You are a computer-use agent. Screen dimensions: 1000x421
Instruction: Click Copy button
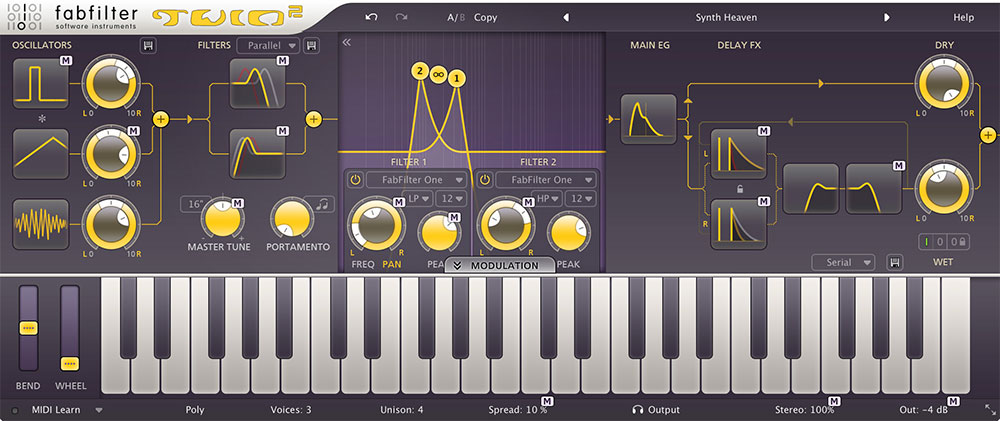pyautogui.click(x=485, y=18)
